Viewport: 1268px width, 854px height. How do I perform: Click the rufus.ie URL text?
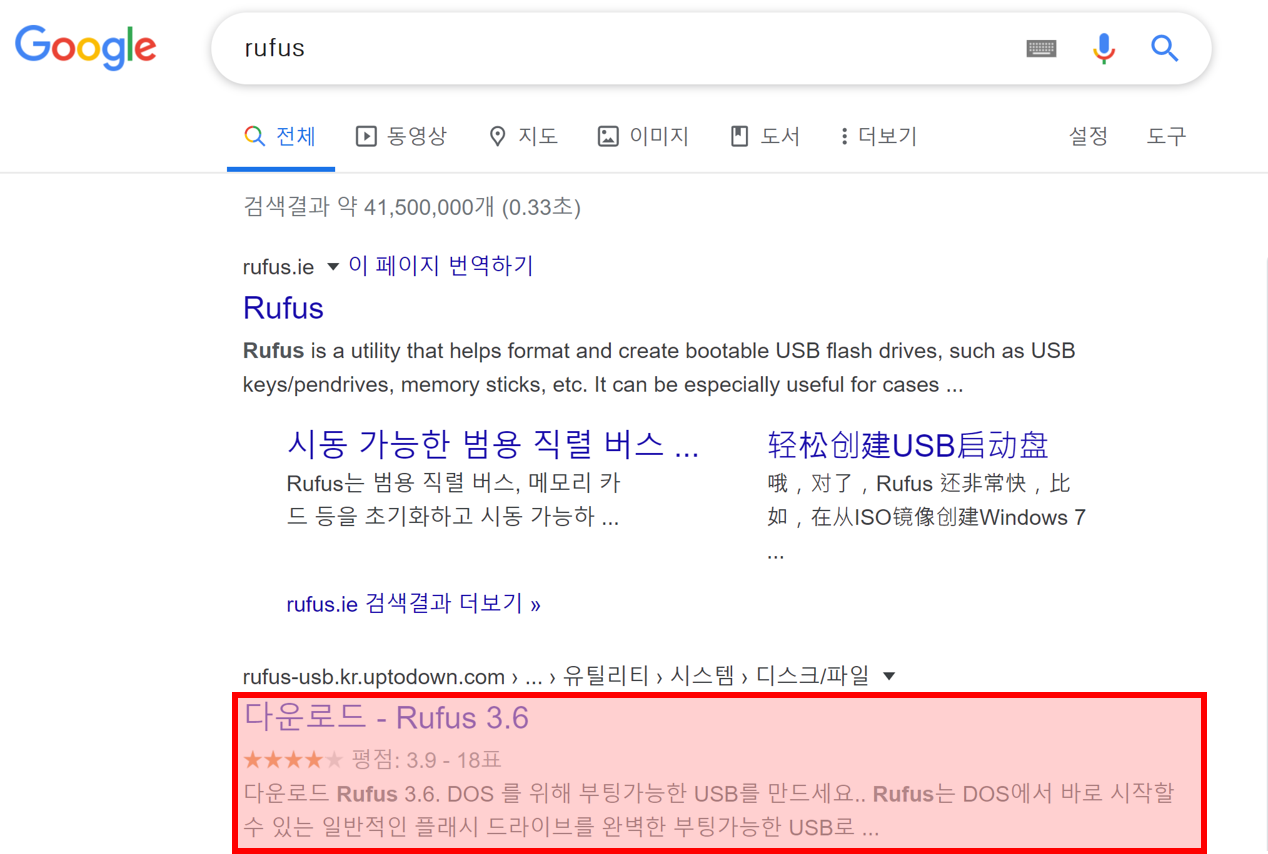coord(278,267)
